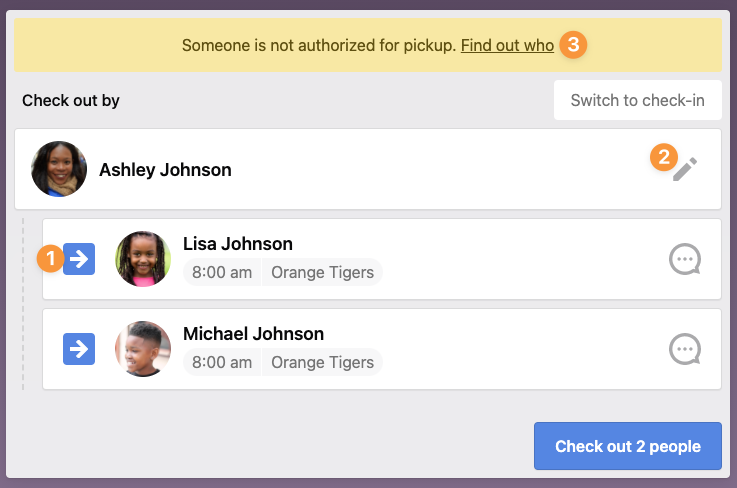Image resolution: width=737 pixels, height=488 pixels.
Task: Click Ashley Johnson's profile photo
Action: [59, 169]
